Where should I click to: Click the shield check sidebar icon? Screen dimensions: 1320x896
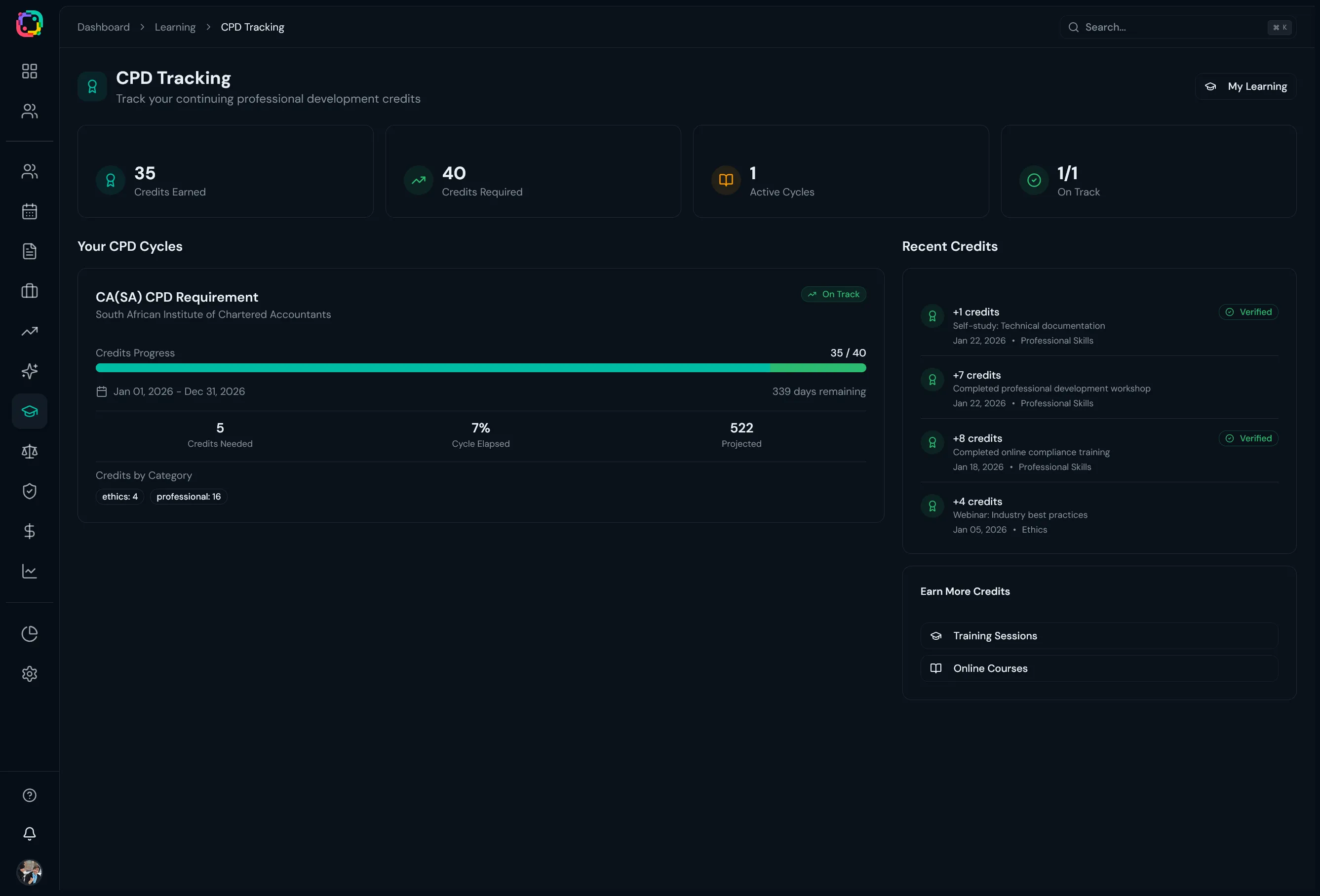click(30, 491)
